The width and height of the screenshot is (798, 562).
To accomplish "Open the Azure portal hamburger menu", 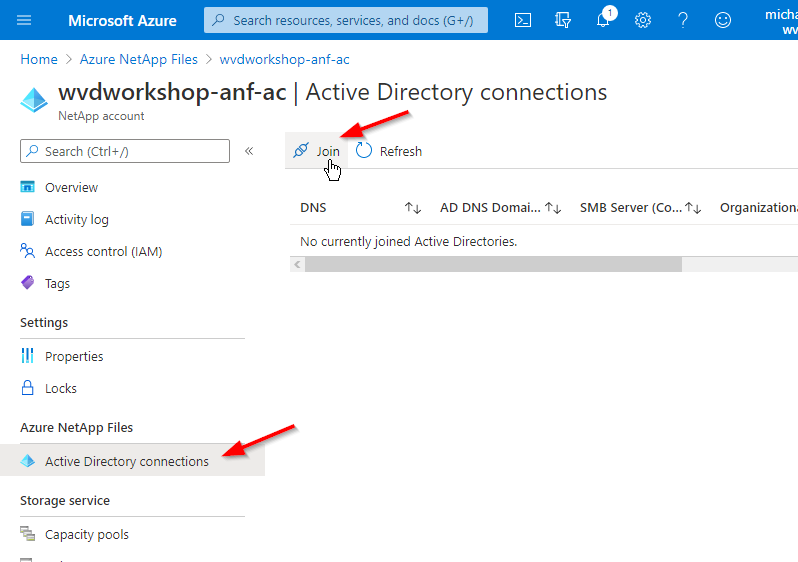I will 24,20.
